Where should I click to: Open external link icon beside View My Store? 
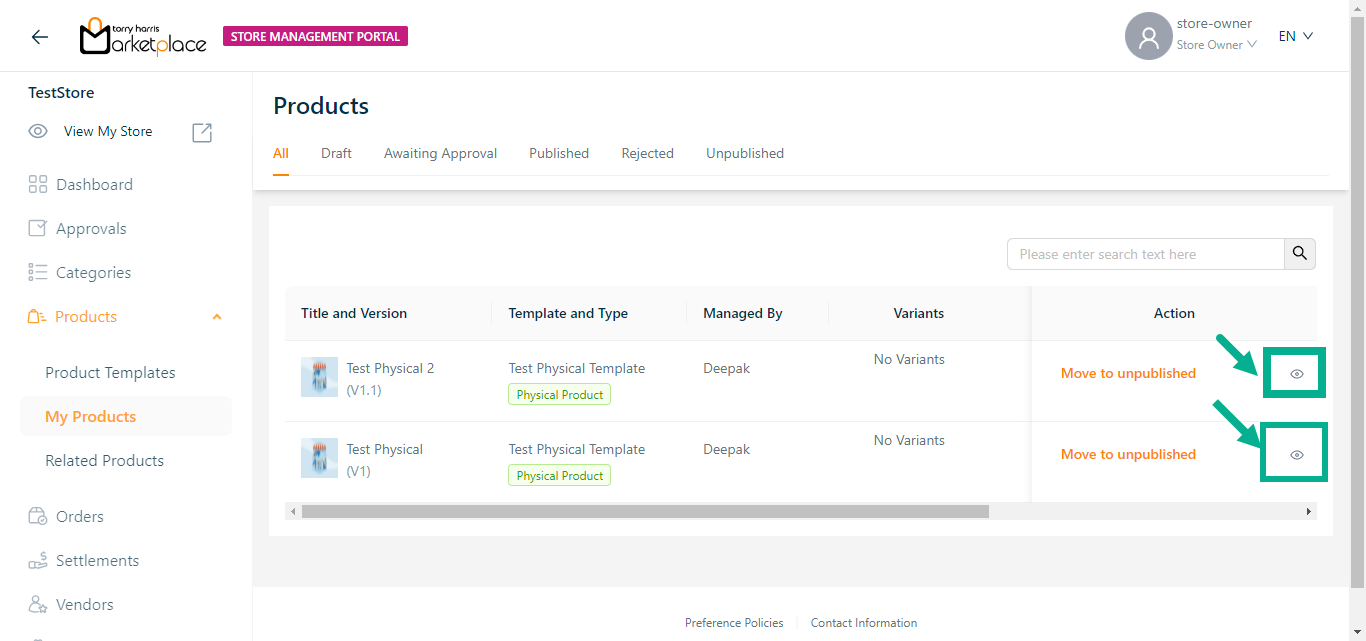click(x=202, y=132)
